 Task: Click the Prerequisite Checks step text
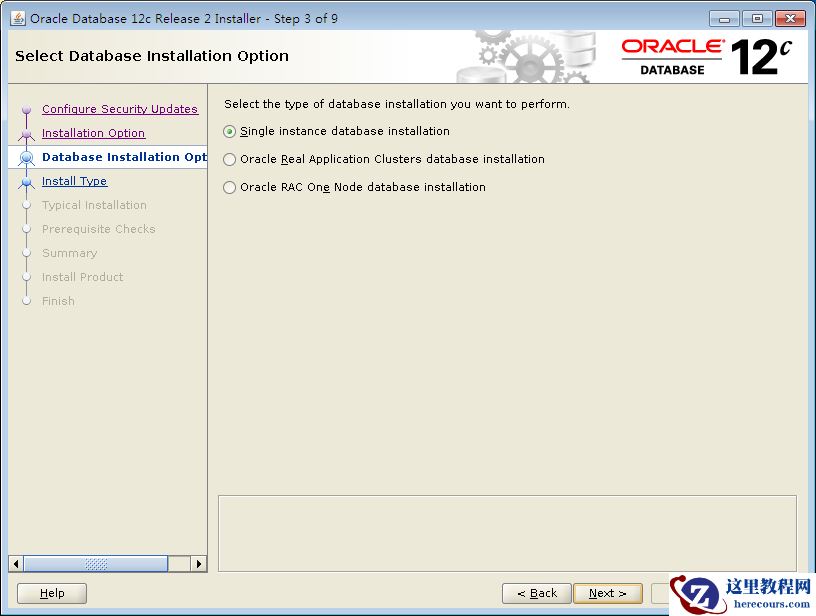click(98, 229)
